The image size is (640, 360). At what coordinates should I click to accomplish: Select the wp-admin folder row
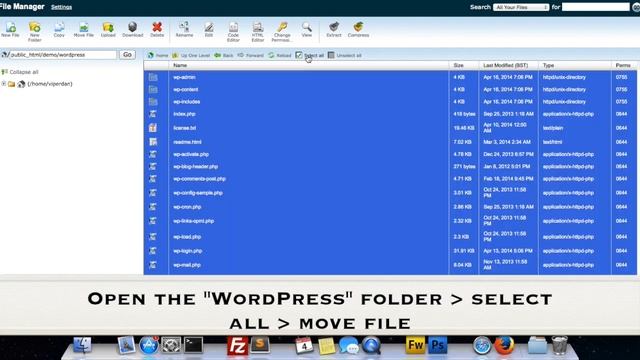[x=390, y=77]
